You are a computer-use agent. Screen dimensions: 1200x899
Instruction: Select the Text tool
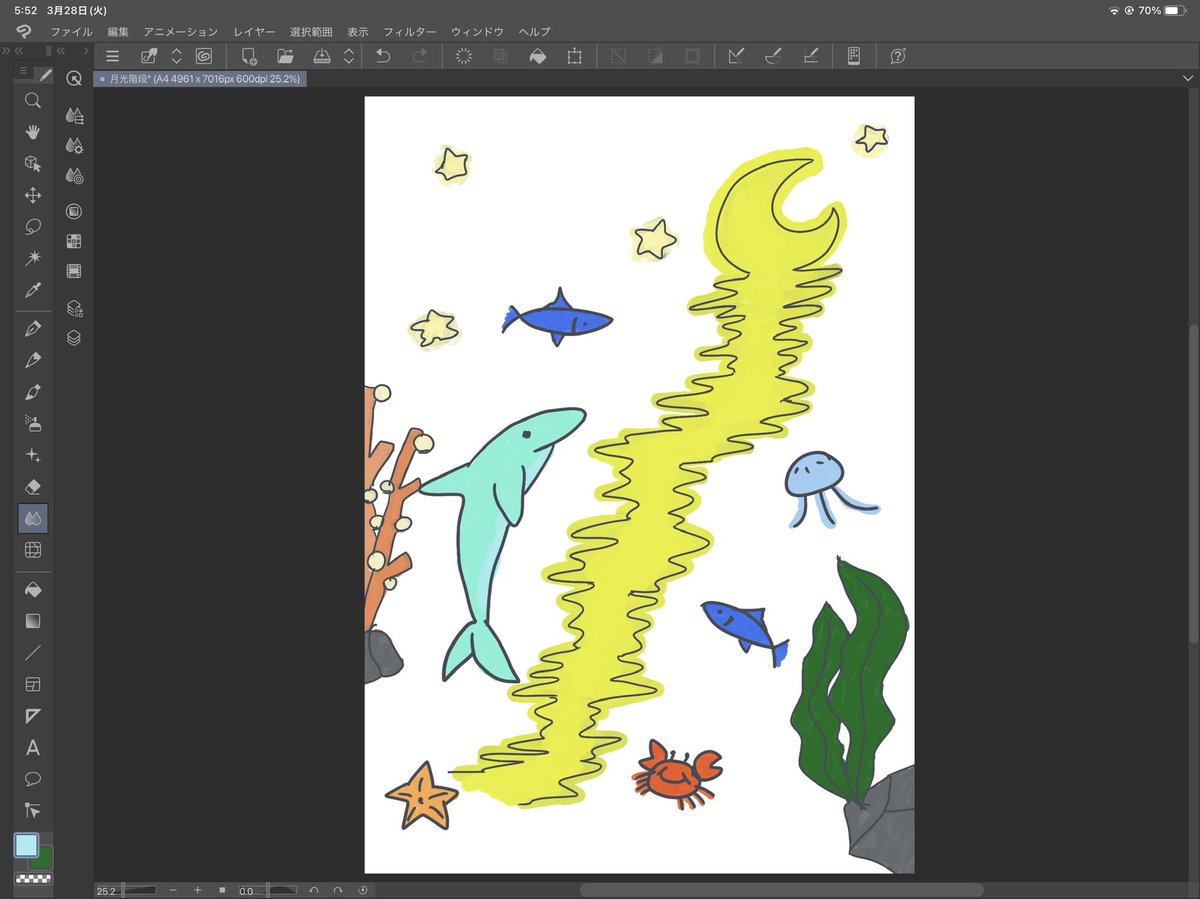[x=33, y=748]
